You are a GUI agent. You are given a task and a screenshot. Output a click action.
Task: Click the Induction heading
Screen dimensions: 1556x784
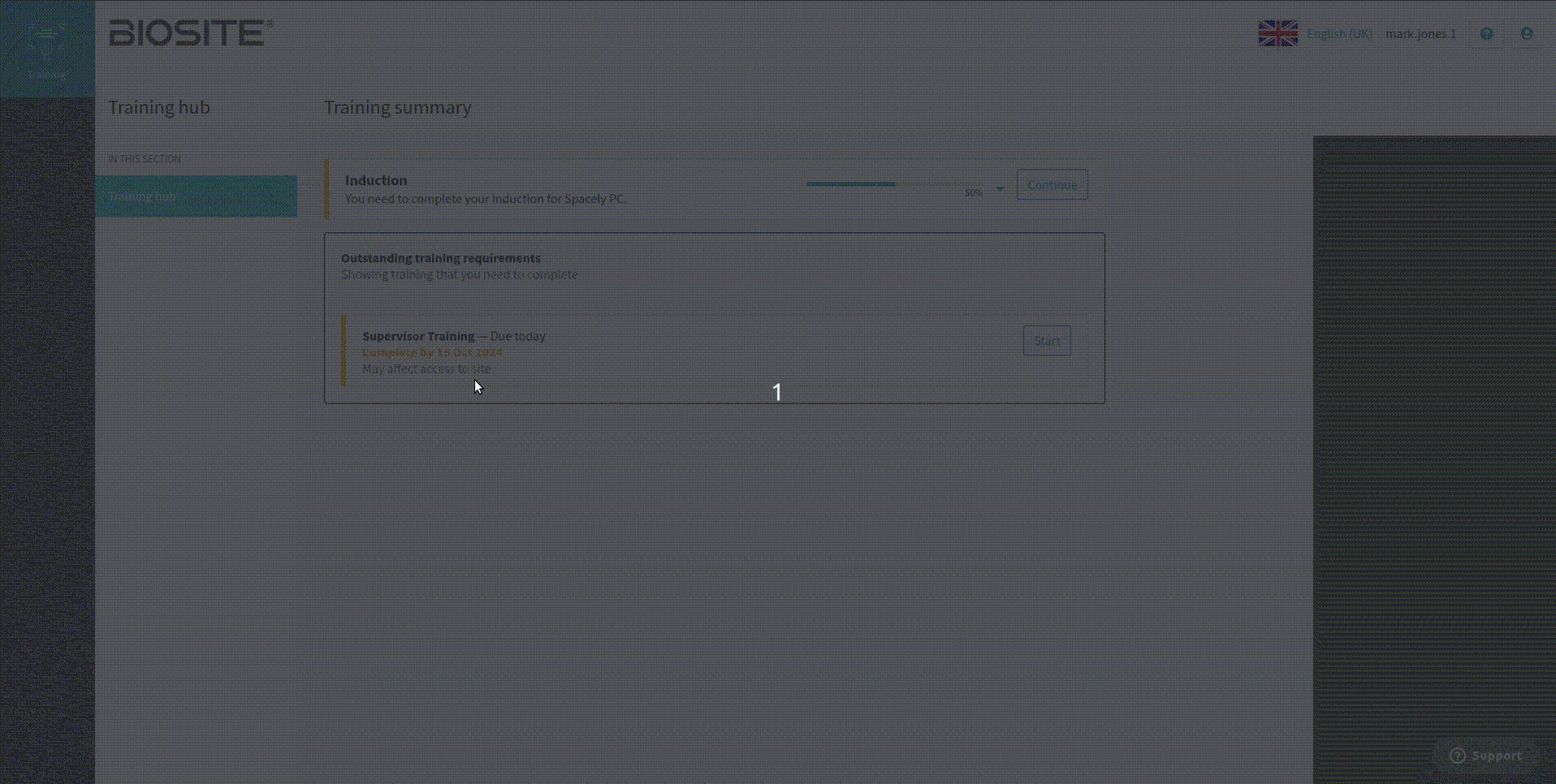[376, 180]
